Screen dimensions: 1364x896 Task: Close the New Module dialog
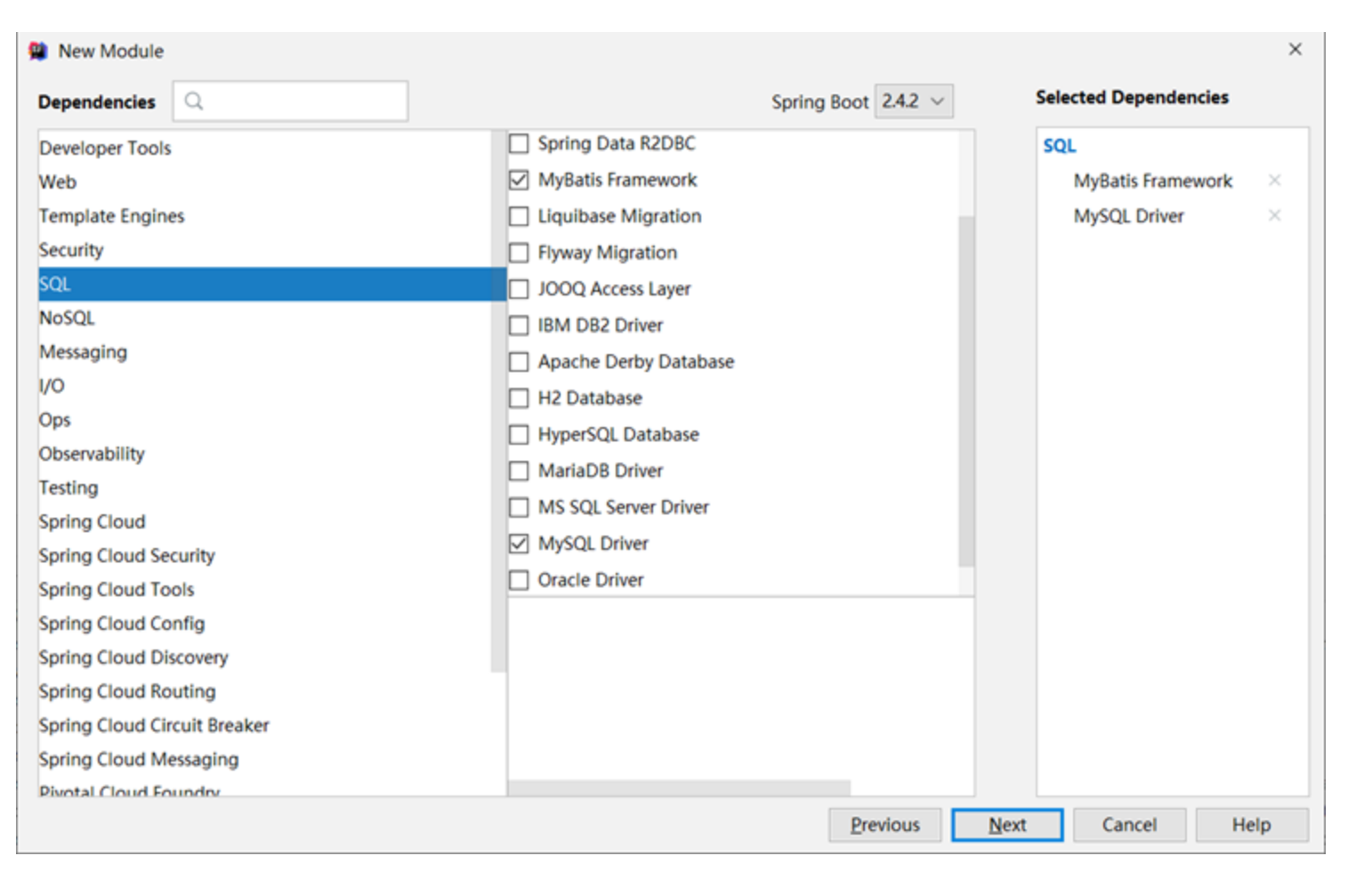(x=1295, y=50)
